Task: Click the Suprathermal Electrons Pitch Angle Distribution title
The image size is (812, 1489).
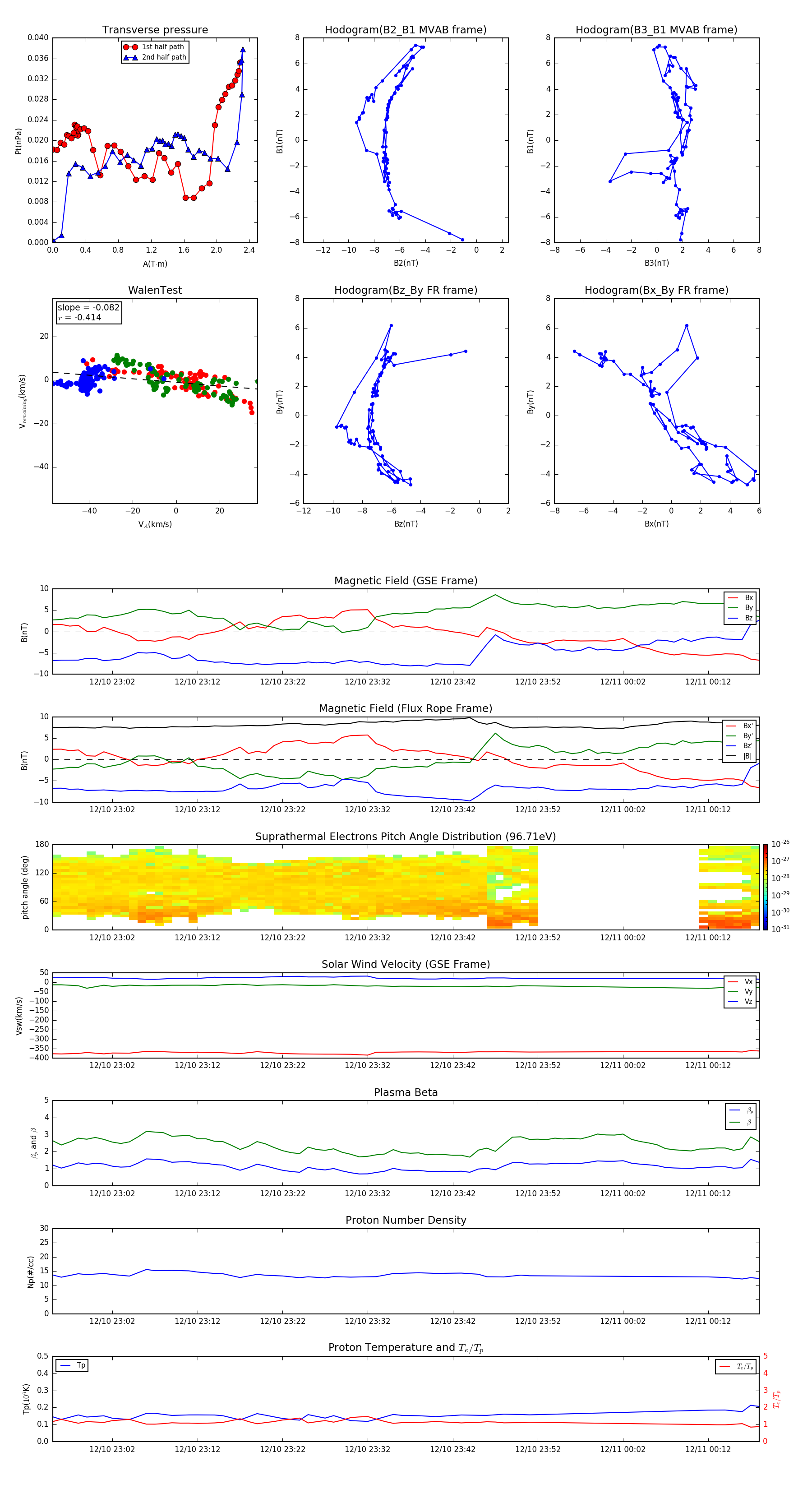Action: [406, 837]
